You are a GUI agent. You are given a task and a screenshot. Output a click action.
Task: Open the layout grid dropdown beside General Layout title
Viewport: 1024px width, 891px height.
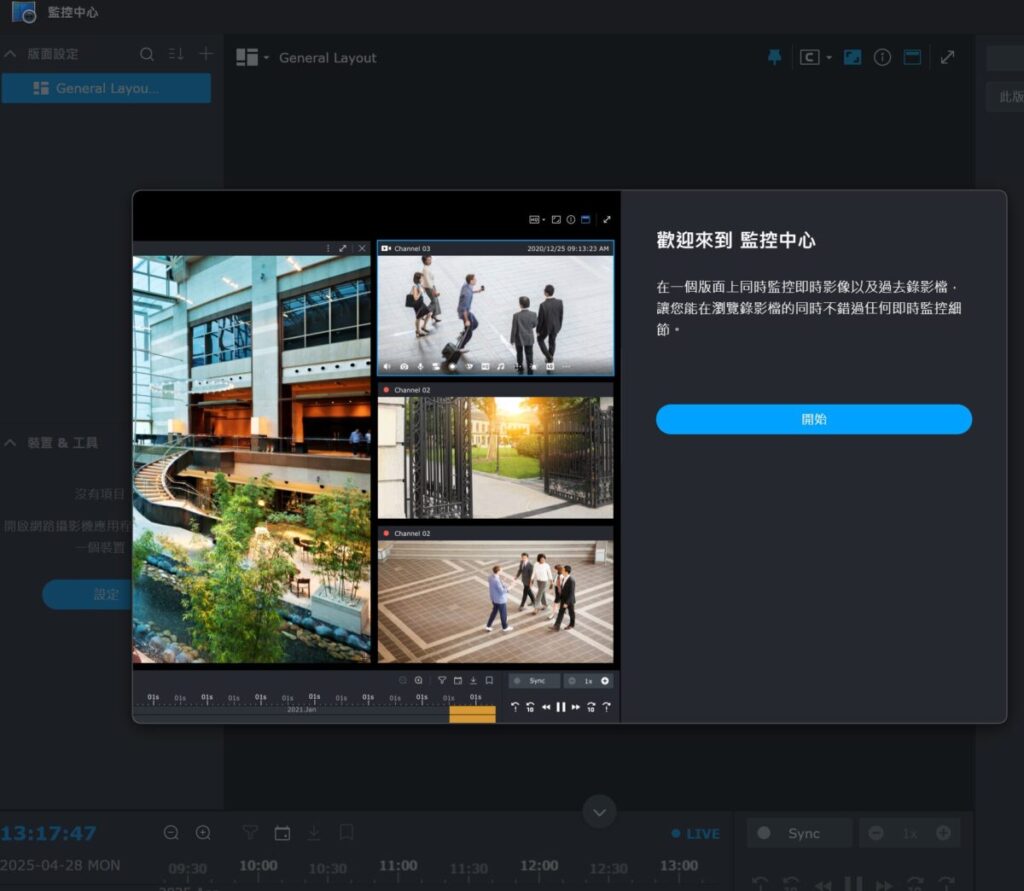pyautogui.click(x=252, y=57)
